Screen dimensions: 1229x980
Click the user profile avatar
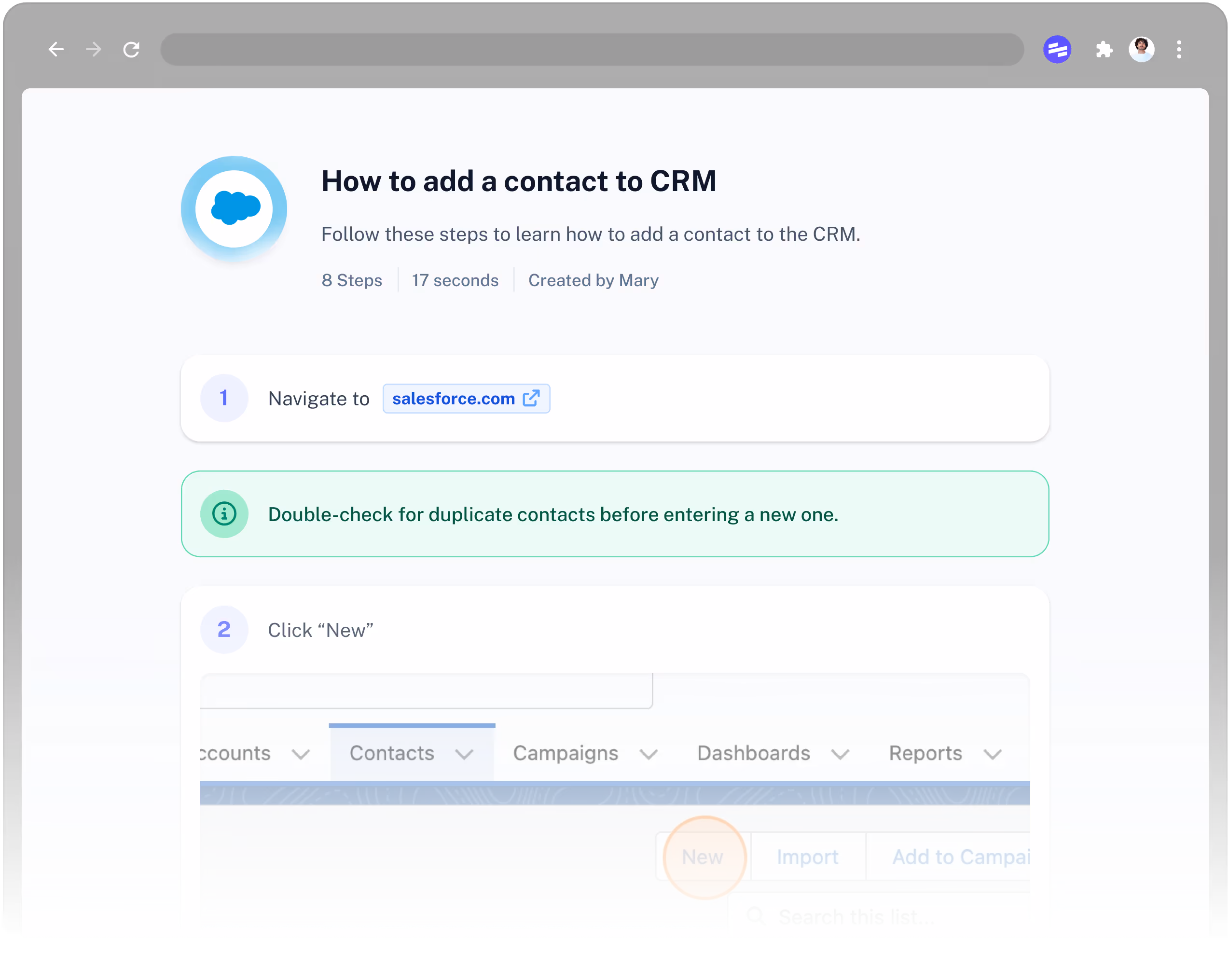1141,50
